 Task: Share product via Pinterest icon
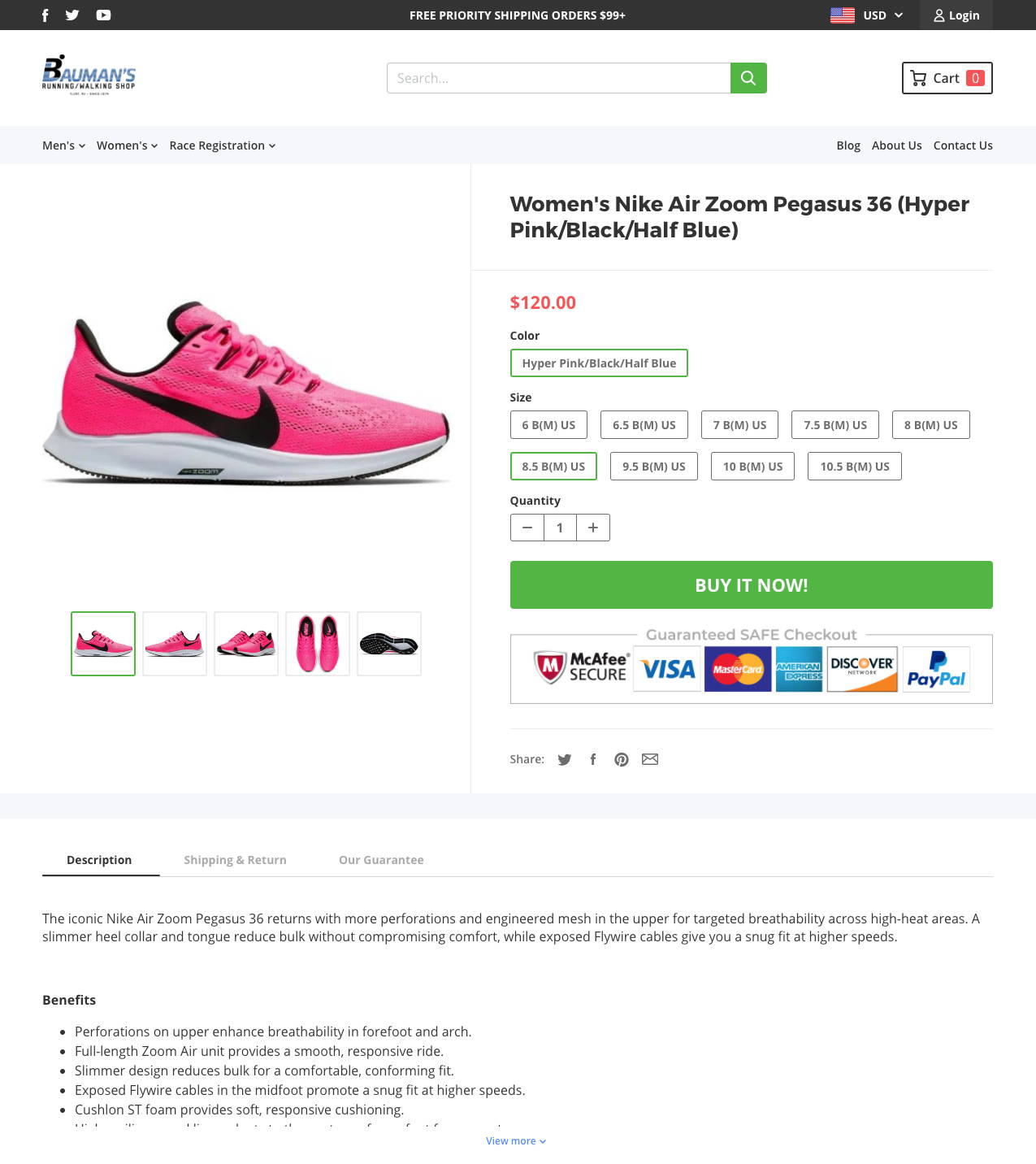[x=622, y=759]
